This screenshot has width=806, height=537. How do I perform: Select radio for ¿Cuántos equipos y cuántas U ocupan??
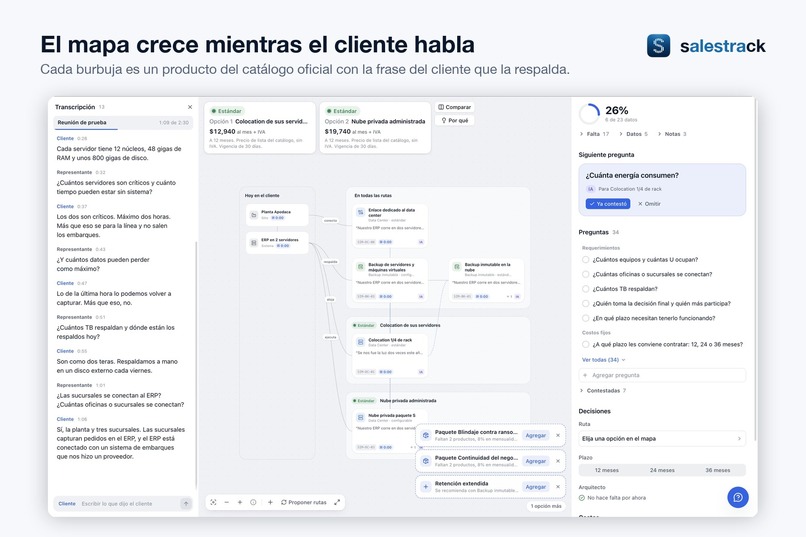point(585,260)
